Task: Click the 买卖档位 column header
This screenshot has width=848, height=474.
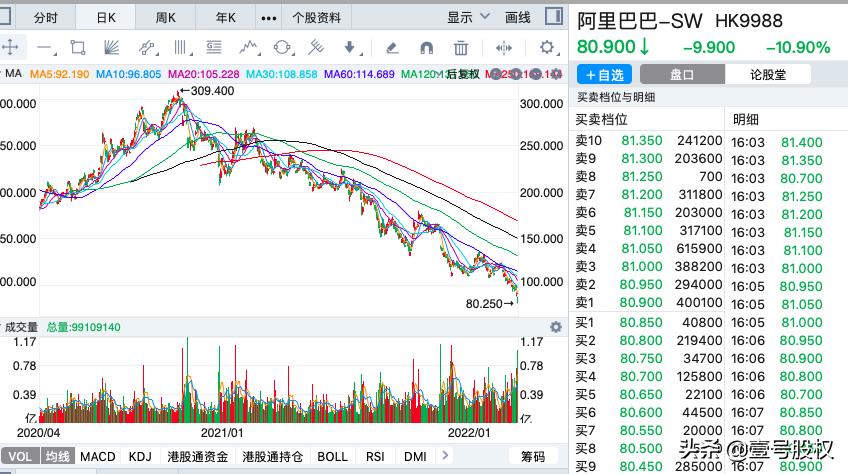Action: (x=601, y=119)
